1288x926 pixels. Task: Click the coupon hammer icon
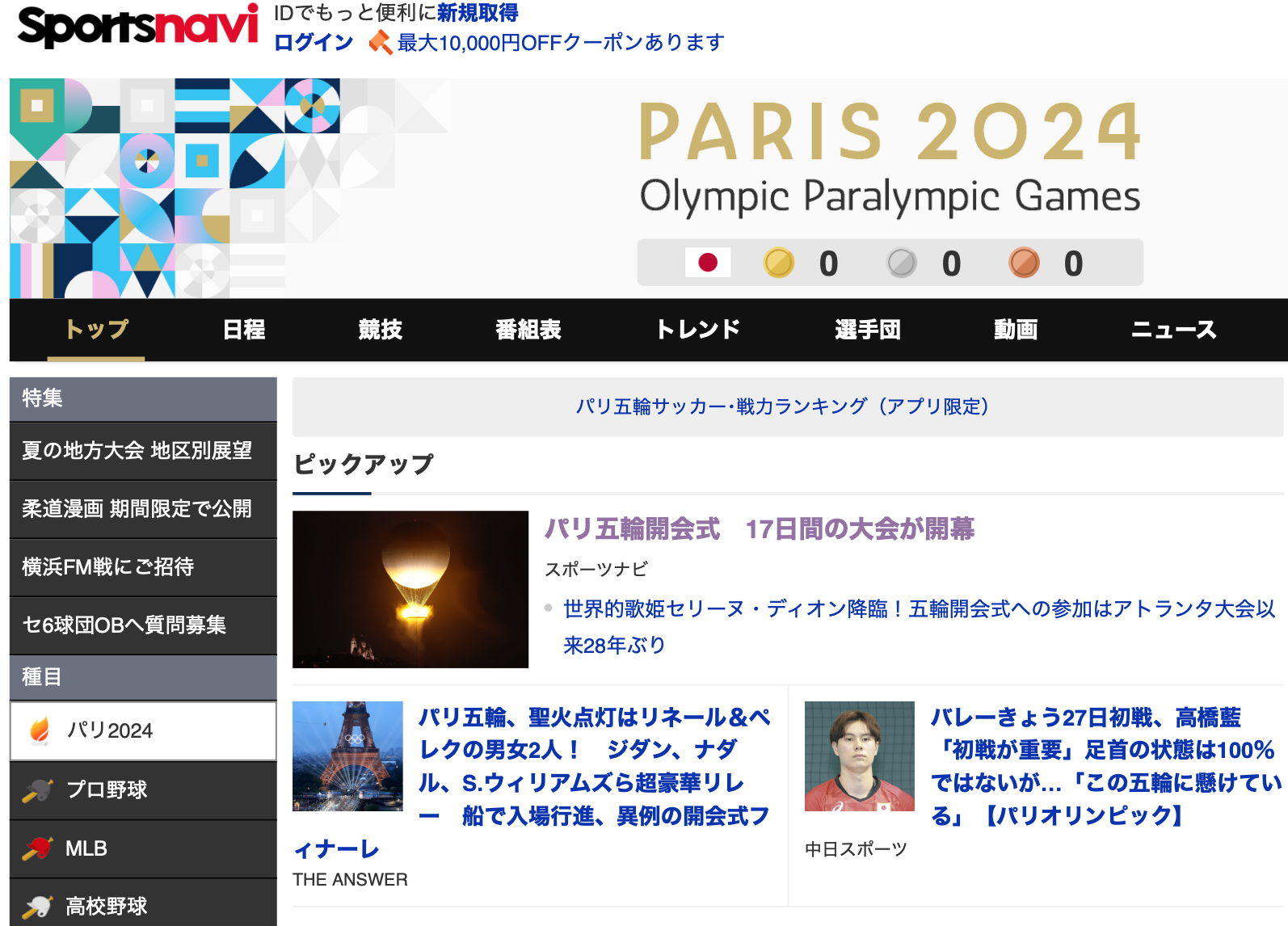(381, 42)
